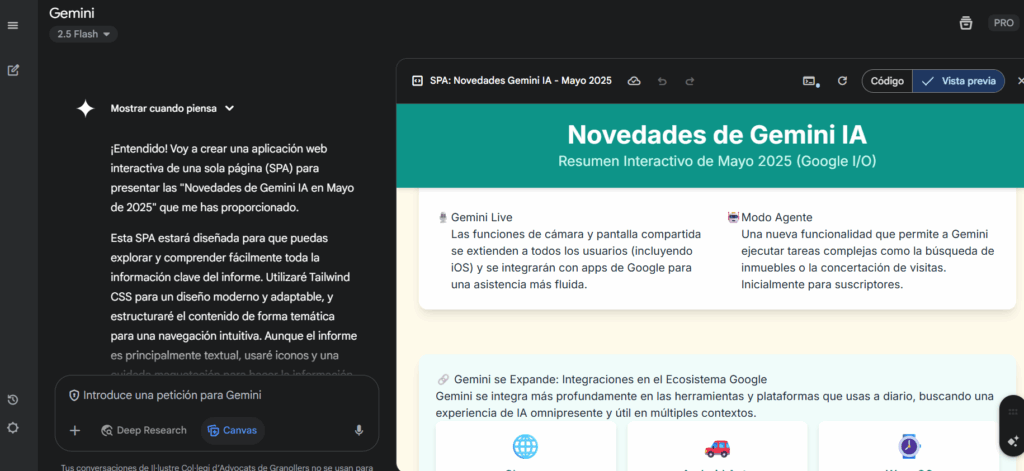Click the microphone emoji beside Gemini Live
The height and width of the screenshot is (471, 1024).
(x=443, y=218)
